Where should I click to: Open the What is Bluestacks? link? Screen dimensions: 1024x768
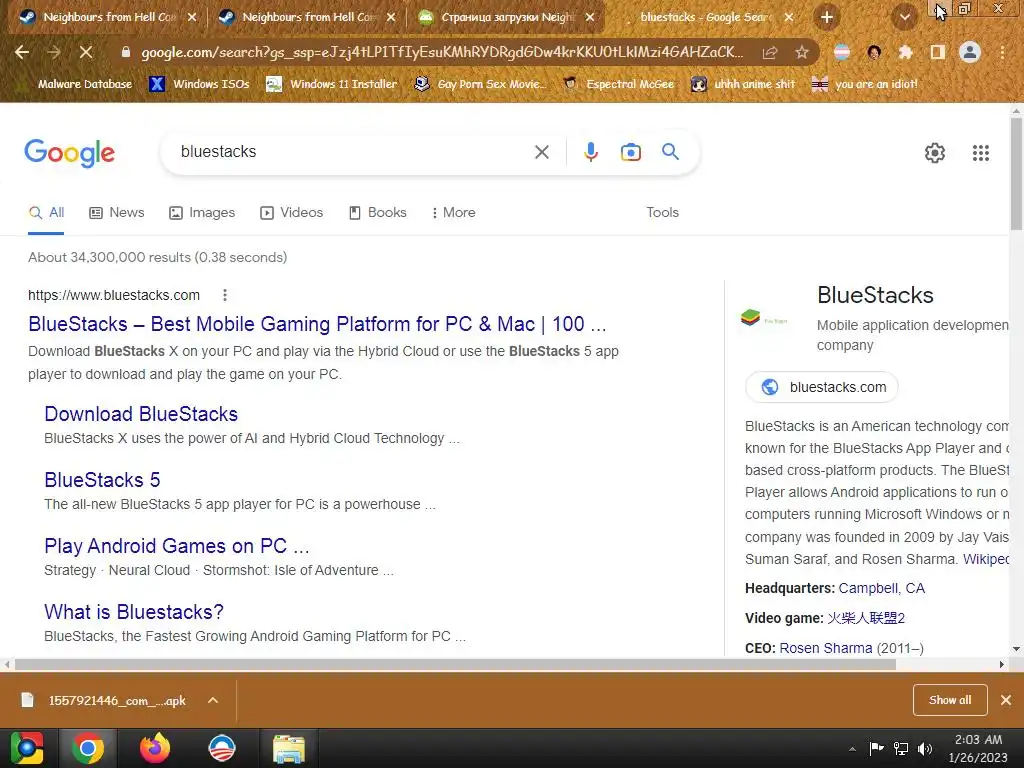click(134, 612)
